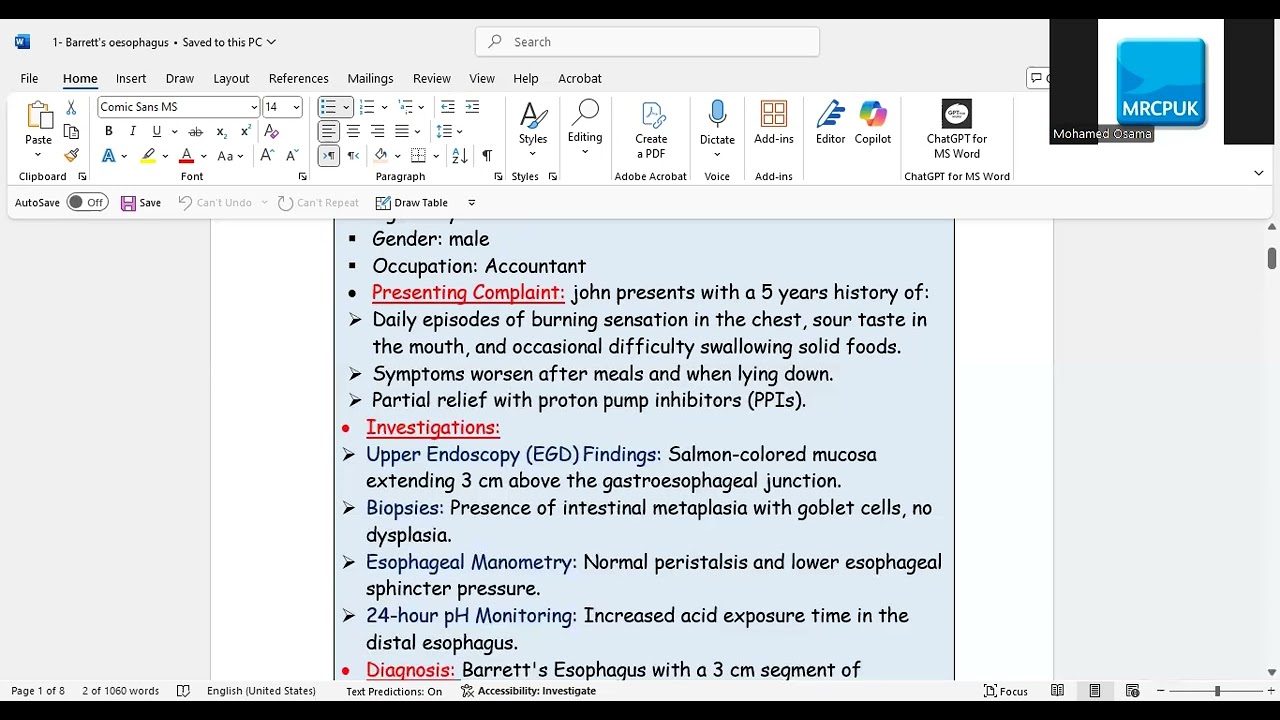Click Draw Table in quick toolbar
1280x720 pixels.
tap(412, 202)
